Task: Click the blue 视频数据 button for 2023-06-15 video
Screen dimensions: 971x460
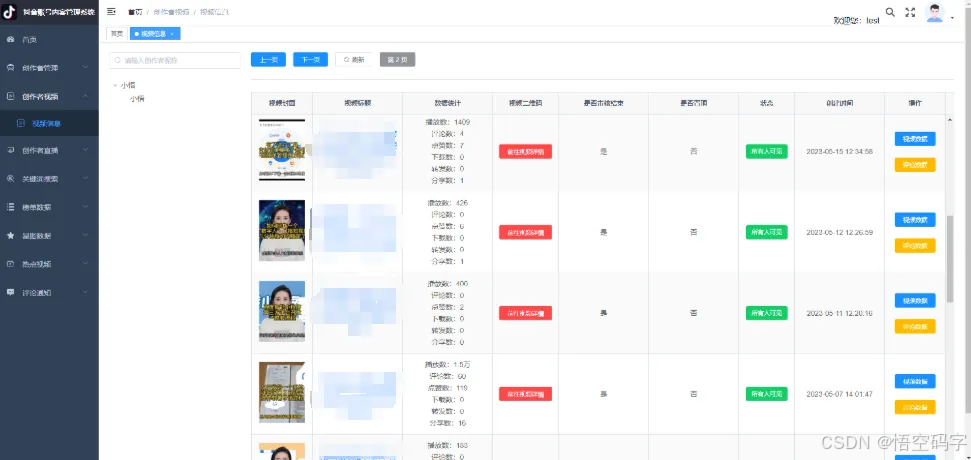Action: tap(915, 139)
